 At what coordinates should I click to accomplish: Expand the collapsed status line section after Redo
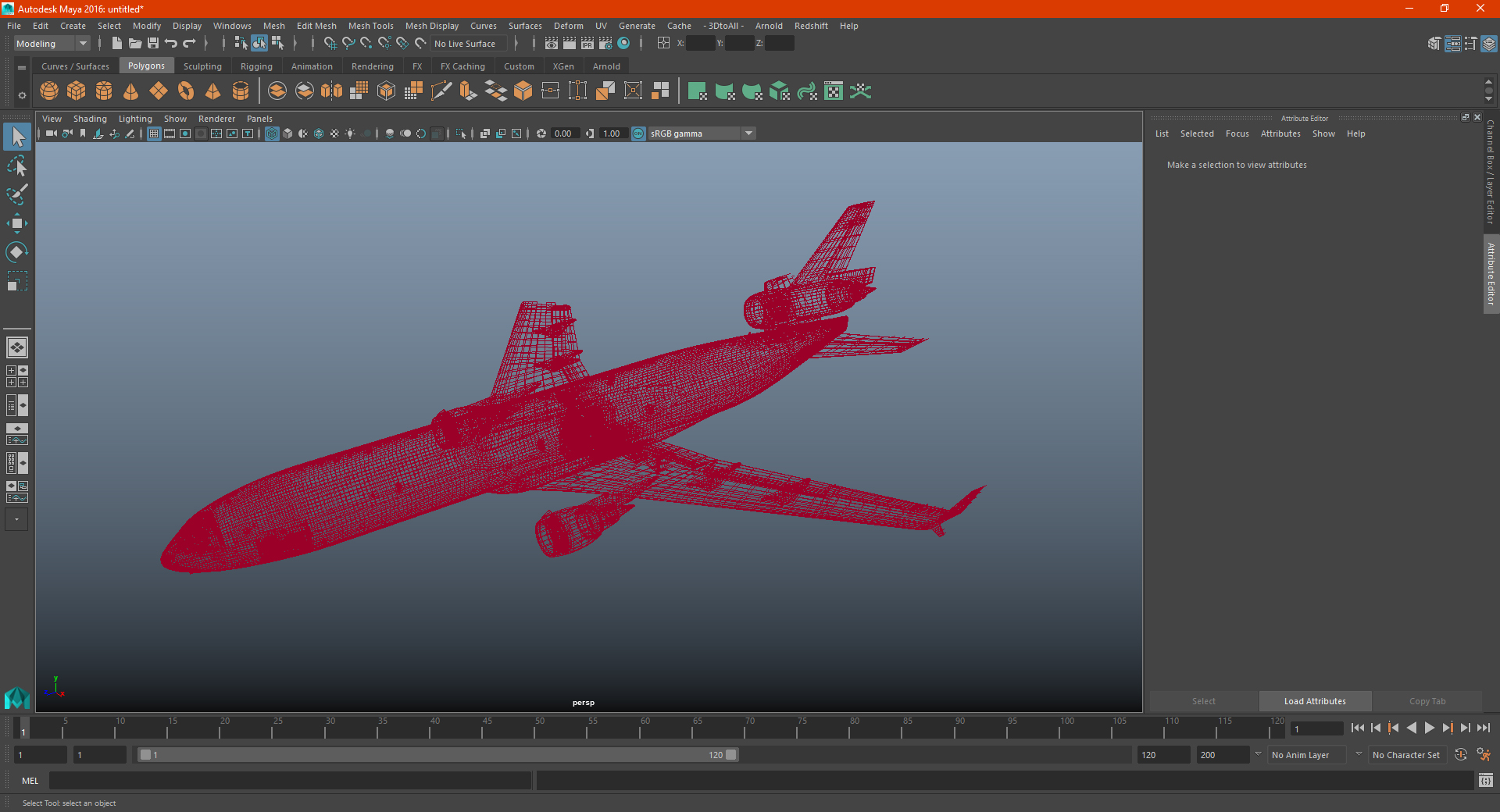tap(206, 43)
